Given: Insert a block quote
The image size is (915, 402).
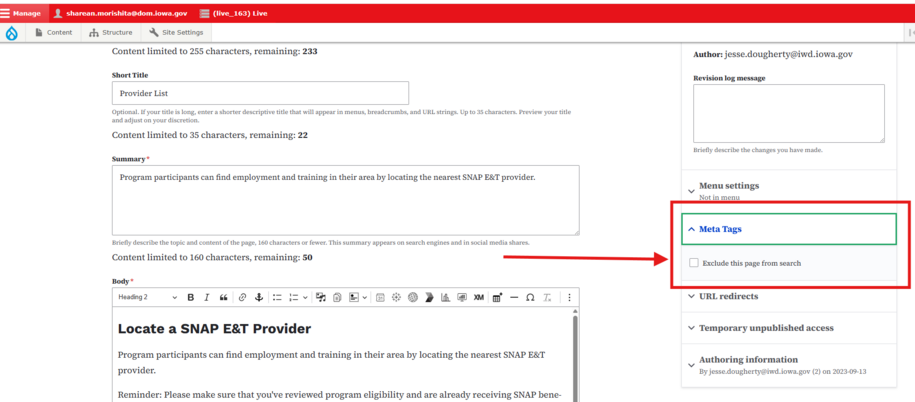Looking at the screenshot, I should [x=223, y=297].
